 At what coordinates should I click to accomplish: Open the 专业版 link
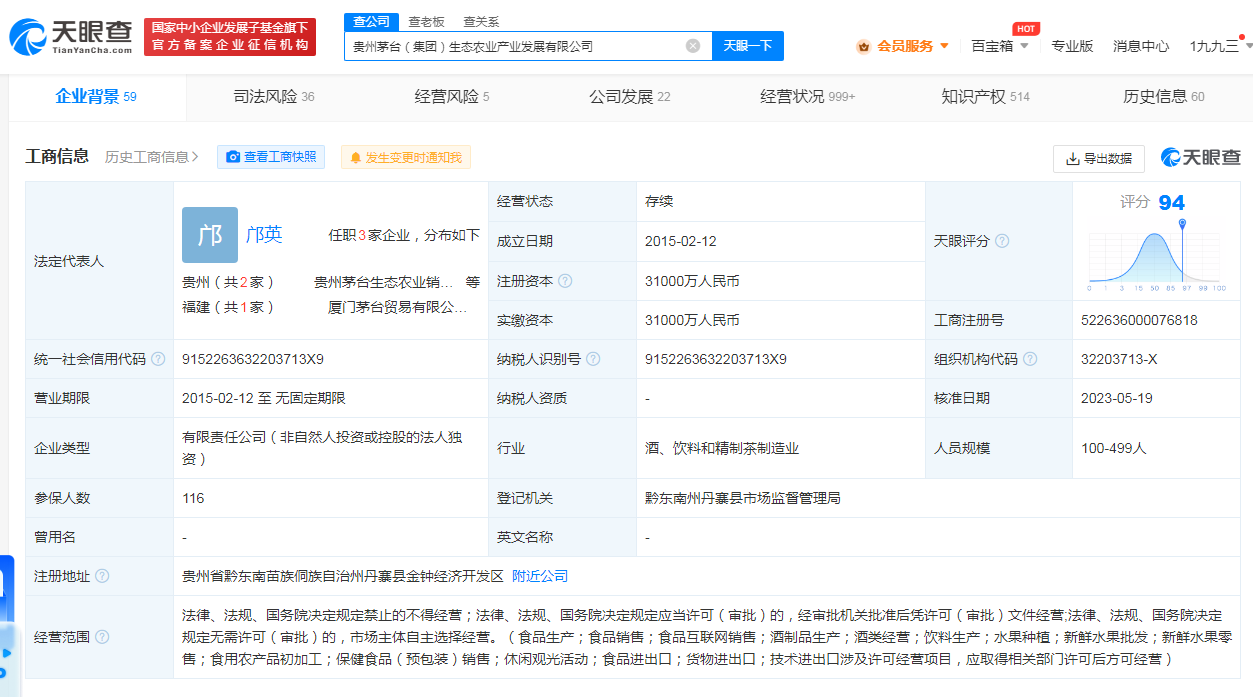point(1072,46)
